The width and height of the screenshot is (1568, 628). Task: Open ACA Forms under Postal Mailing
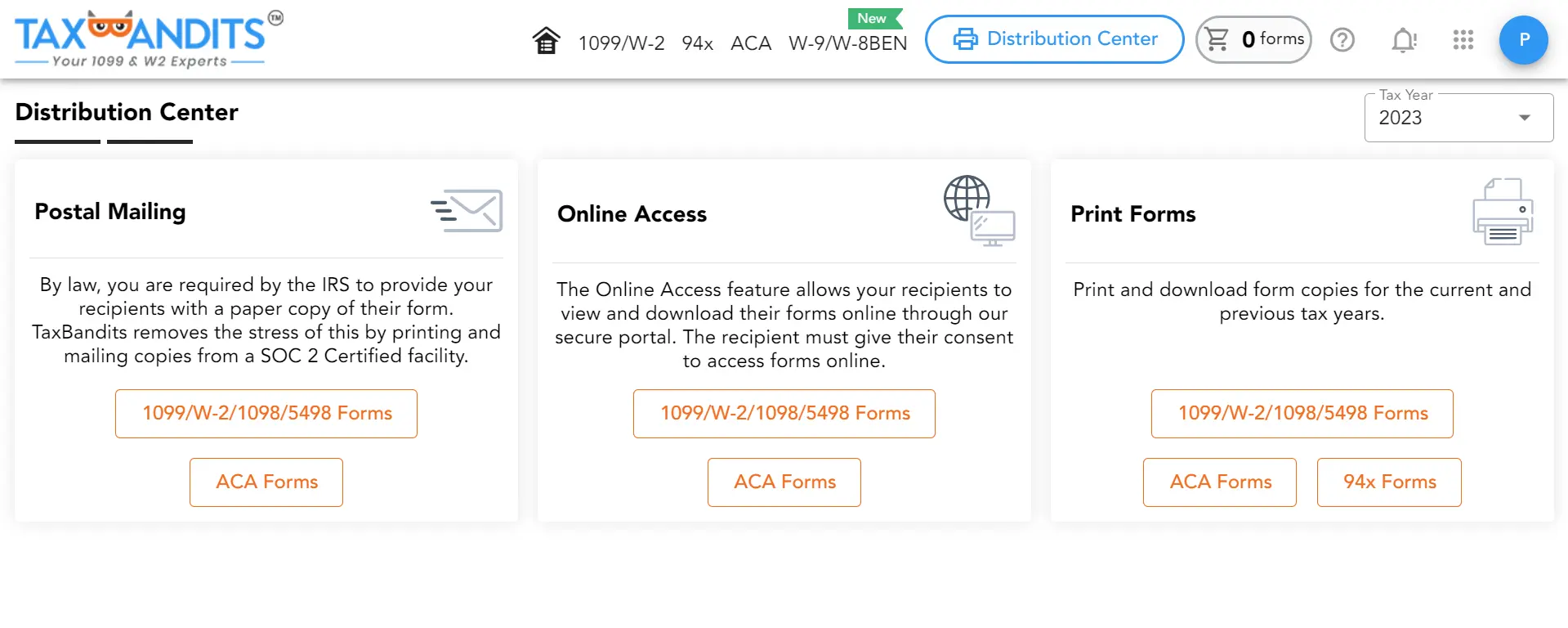pyautogui.click(x=266, y=482)
